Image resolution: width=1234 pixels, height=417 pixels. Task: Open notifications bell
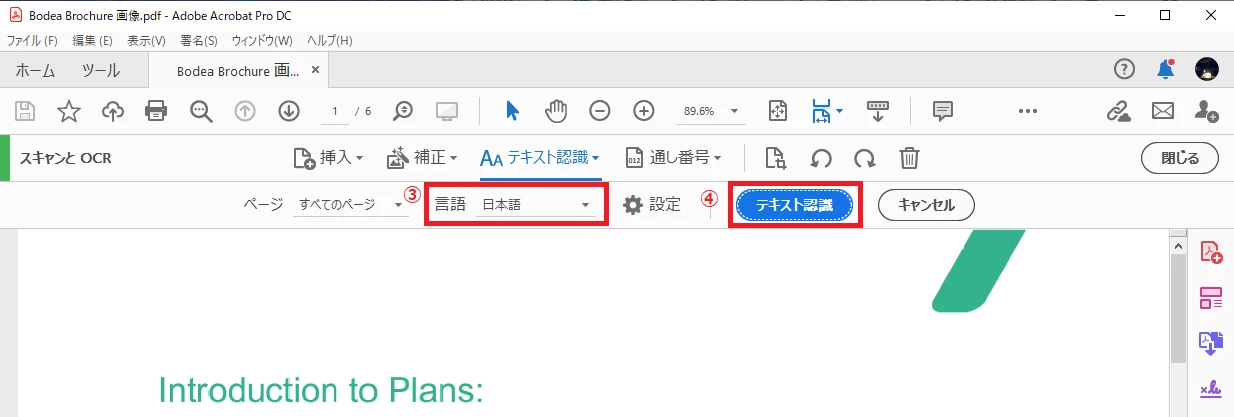1166,69
